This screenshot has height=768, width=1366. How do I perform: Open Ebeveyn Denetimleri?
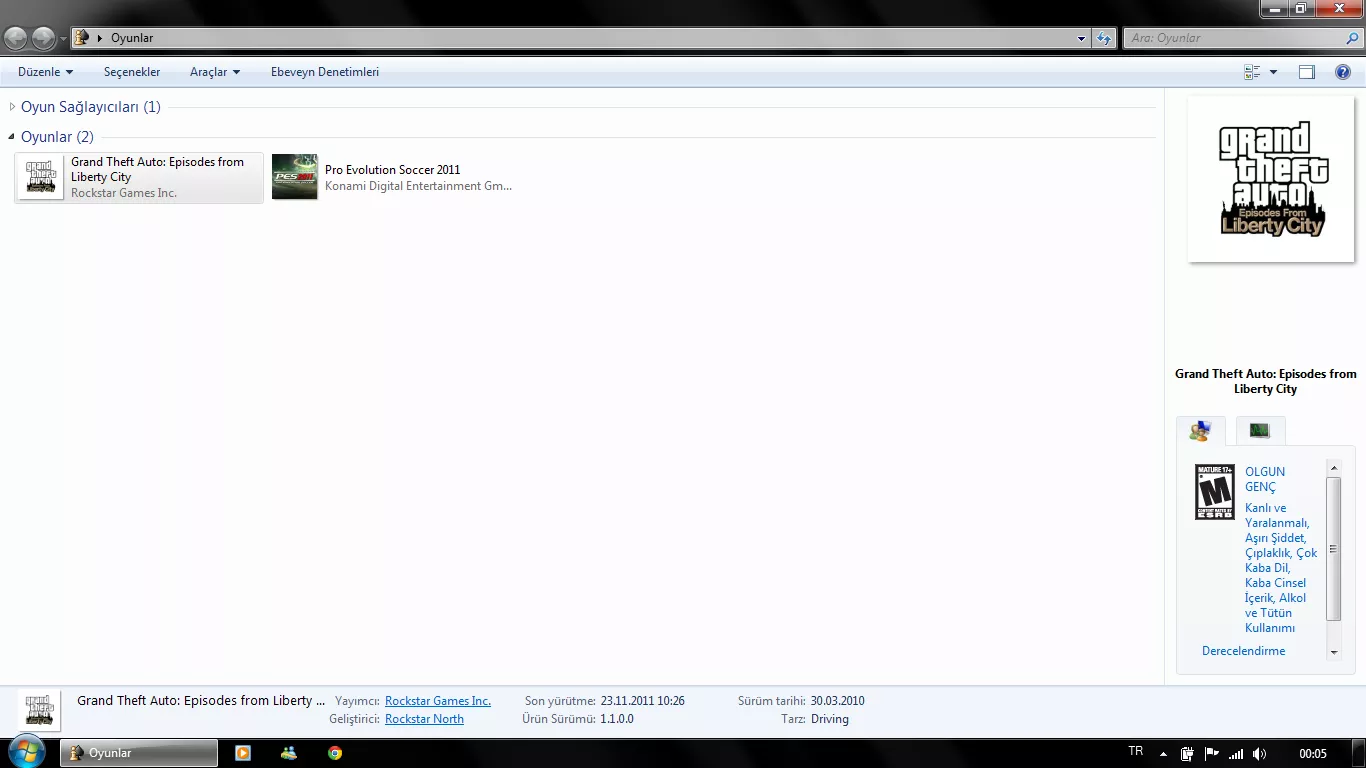[325, 72]
